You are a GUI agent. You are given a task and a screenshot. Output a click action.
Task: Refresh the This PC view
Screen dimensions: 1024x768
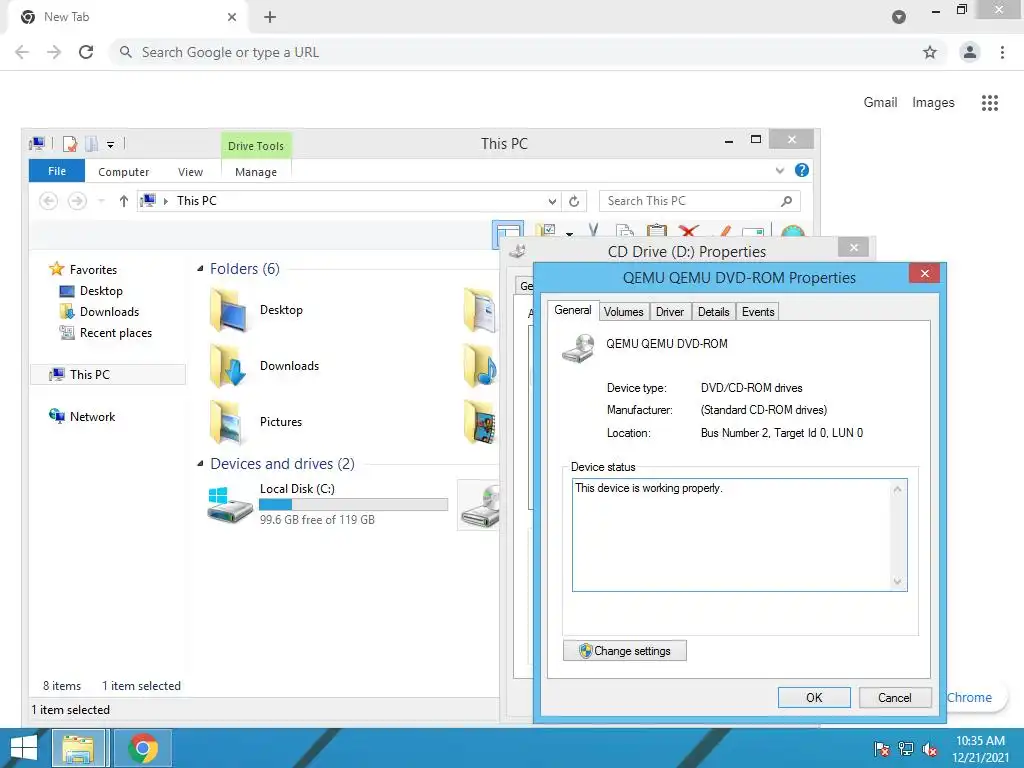(574, 201)
